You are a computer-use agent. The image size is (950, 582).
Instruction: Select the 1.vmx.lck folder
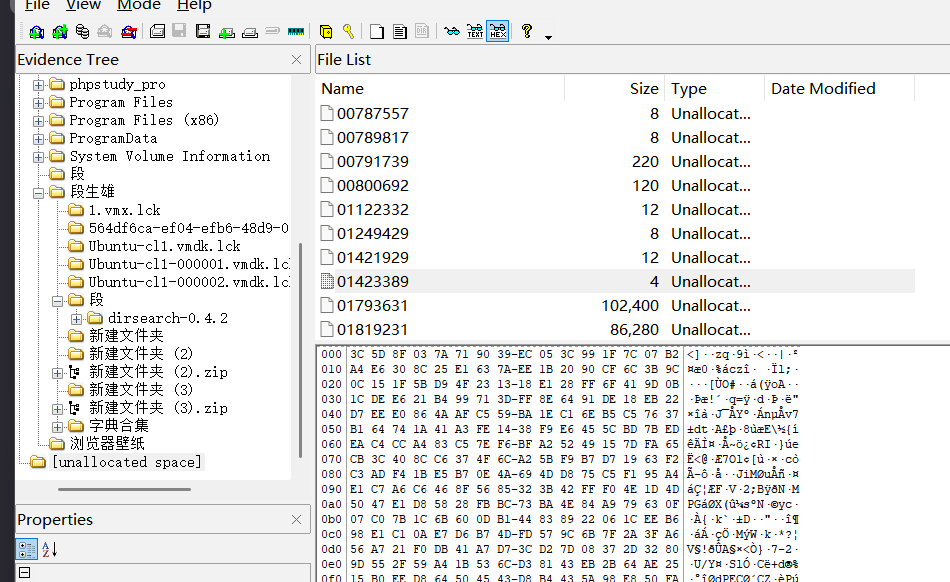point(124,210)
